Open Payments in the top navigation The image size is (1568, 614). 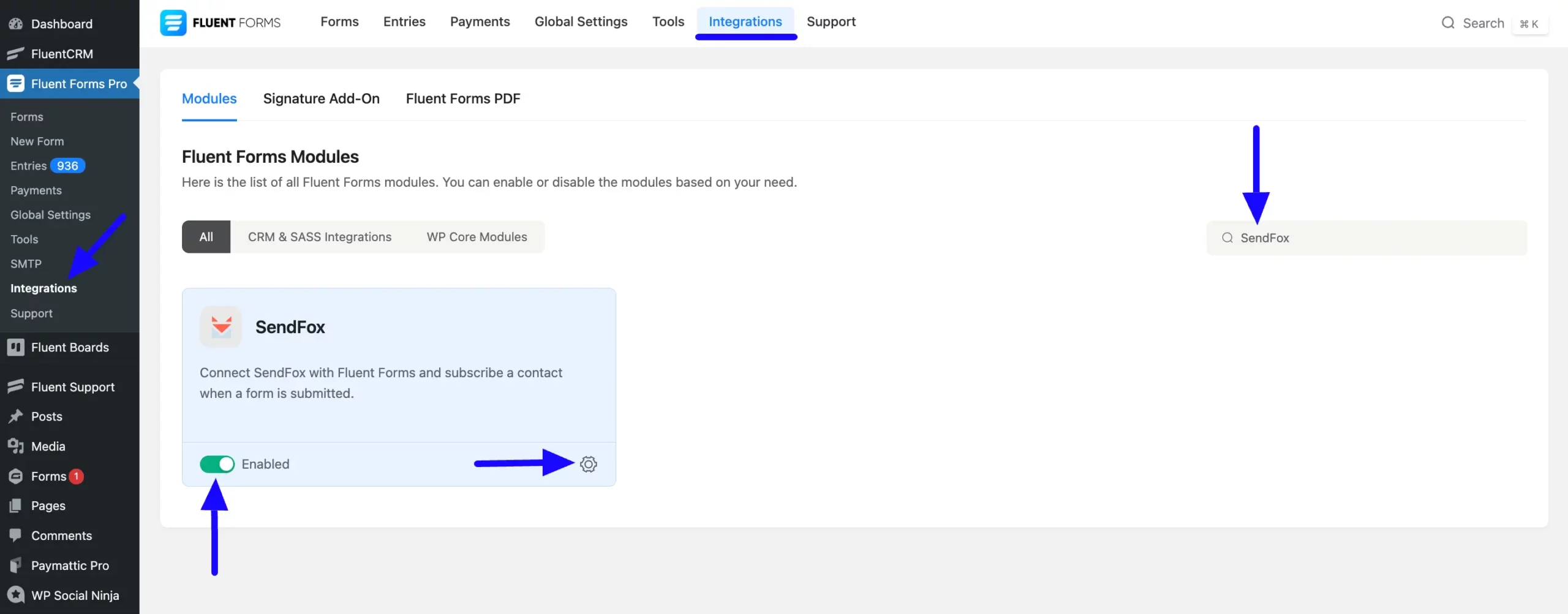tap(480, 21)
